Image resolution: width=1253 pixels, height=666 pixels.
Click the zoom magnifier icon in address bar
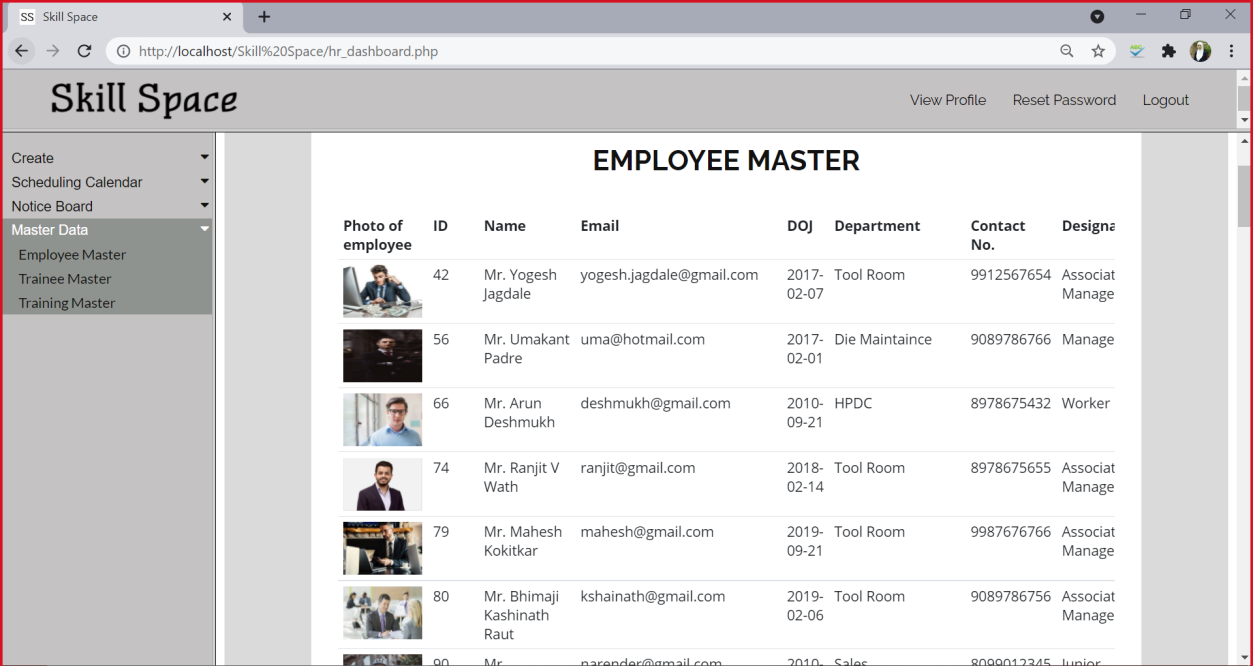click(1066, 51)
